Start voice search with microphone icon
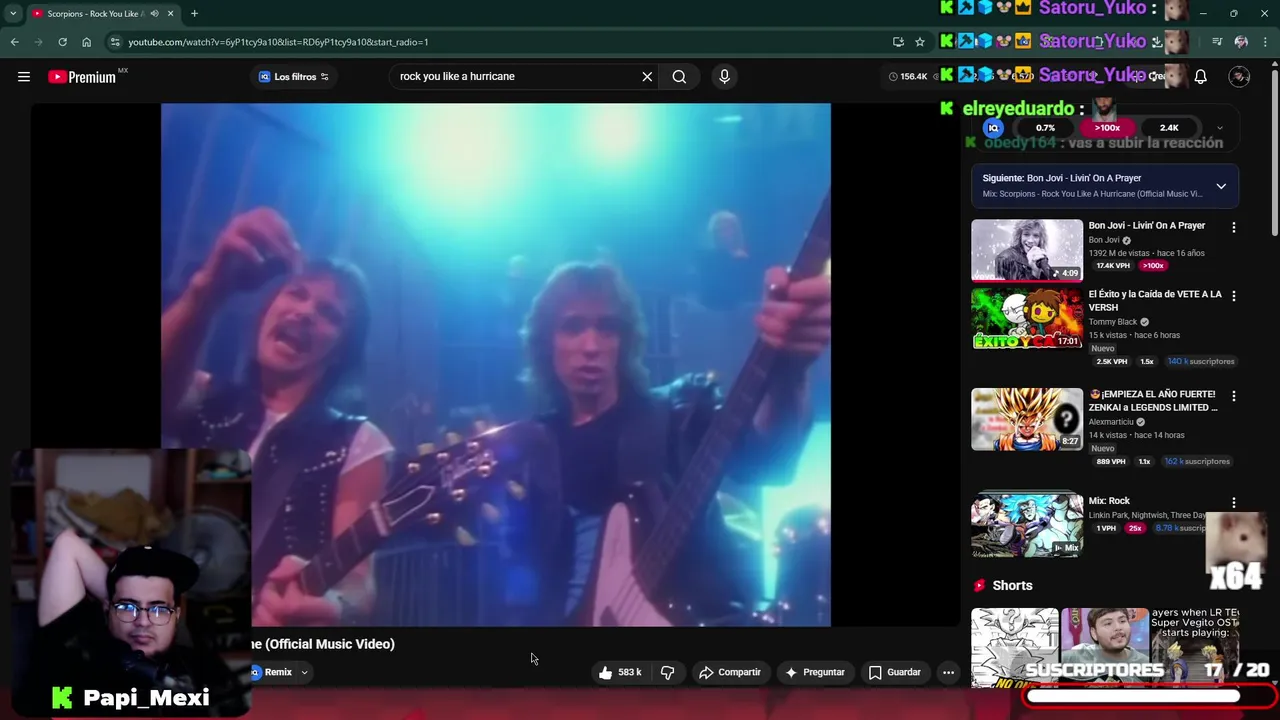Screen dimensions: 1280x720 click(x=725, y=77)
